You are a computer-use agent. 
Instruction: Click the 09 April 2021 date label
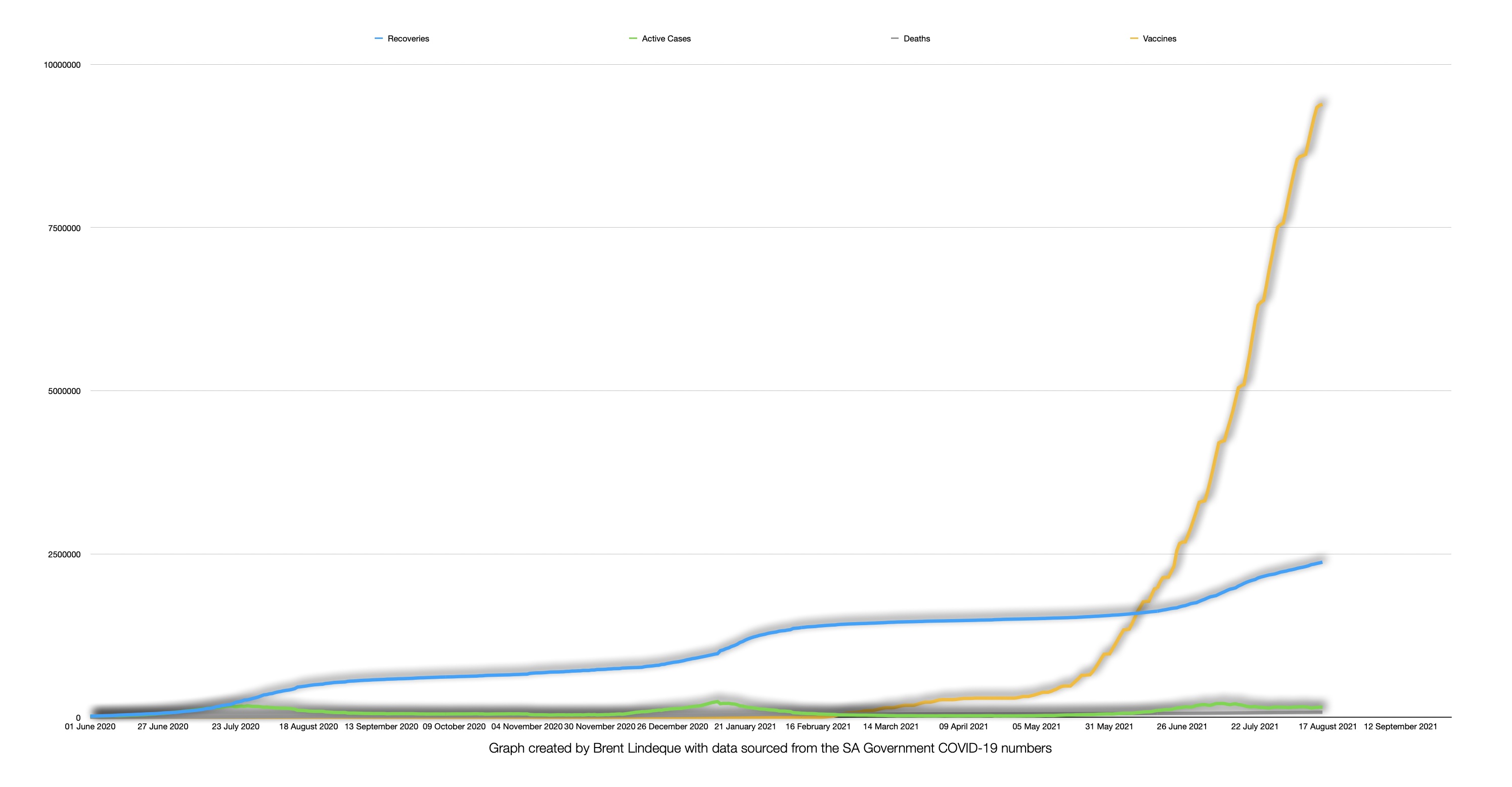pos(963,726)
